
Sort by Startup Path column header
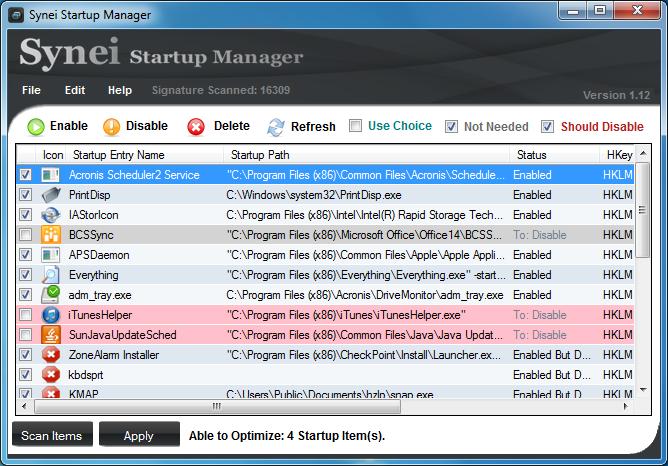pos(366,155)
